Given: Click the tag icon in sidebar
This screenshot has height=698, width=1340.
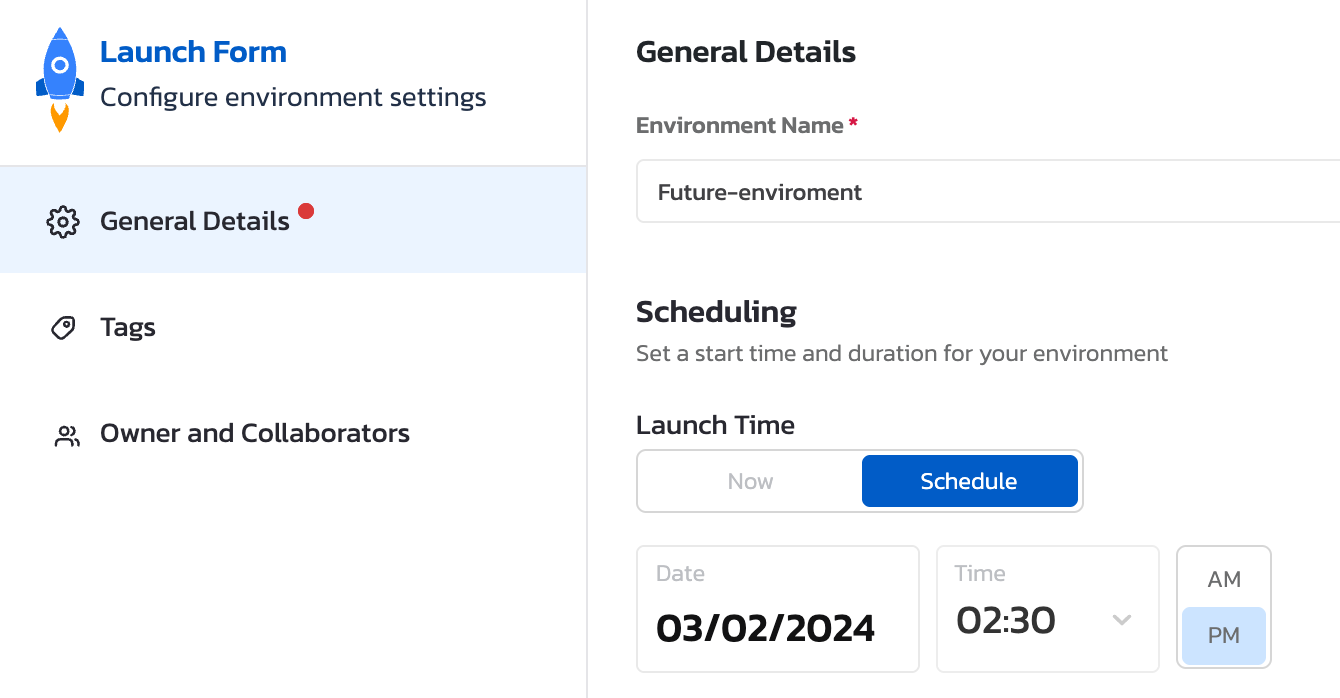Looking at the screenshot, I should coord(63,328).
